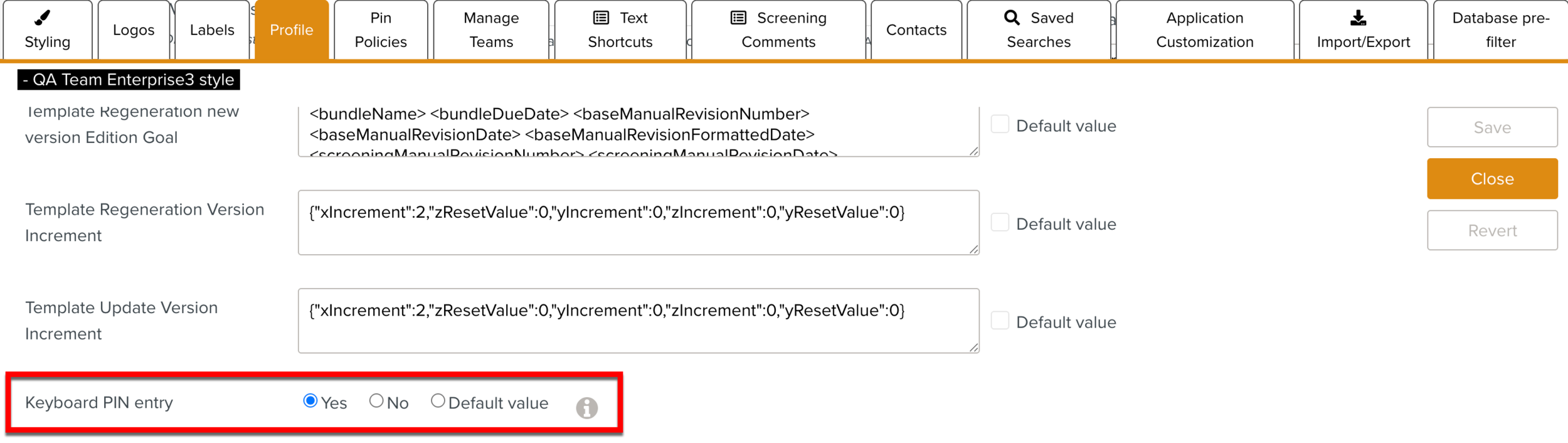Select No for Keyboard PIN entry

point(376,401)
